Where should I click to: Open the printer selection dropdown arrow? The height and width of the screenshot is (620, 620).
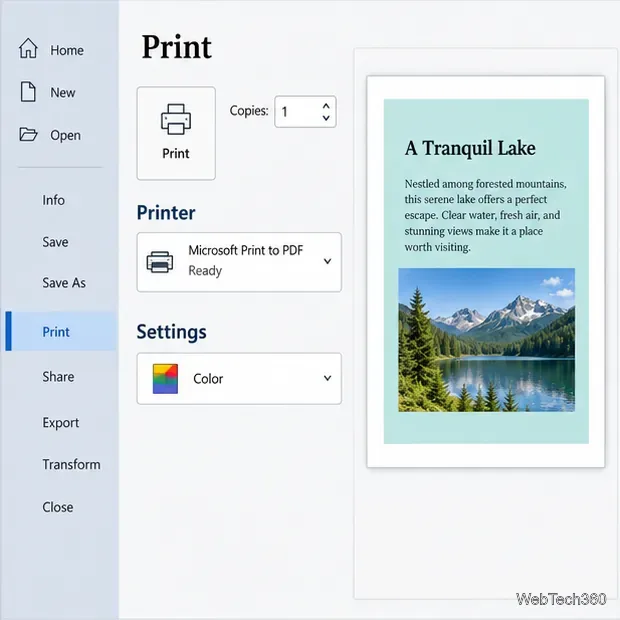point(327,261)
